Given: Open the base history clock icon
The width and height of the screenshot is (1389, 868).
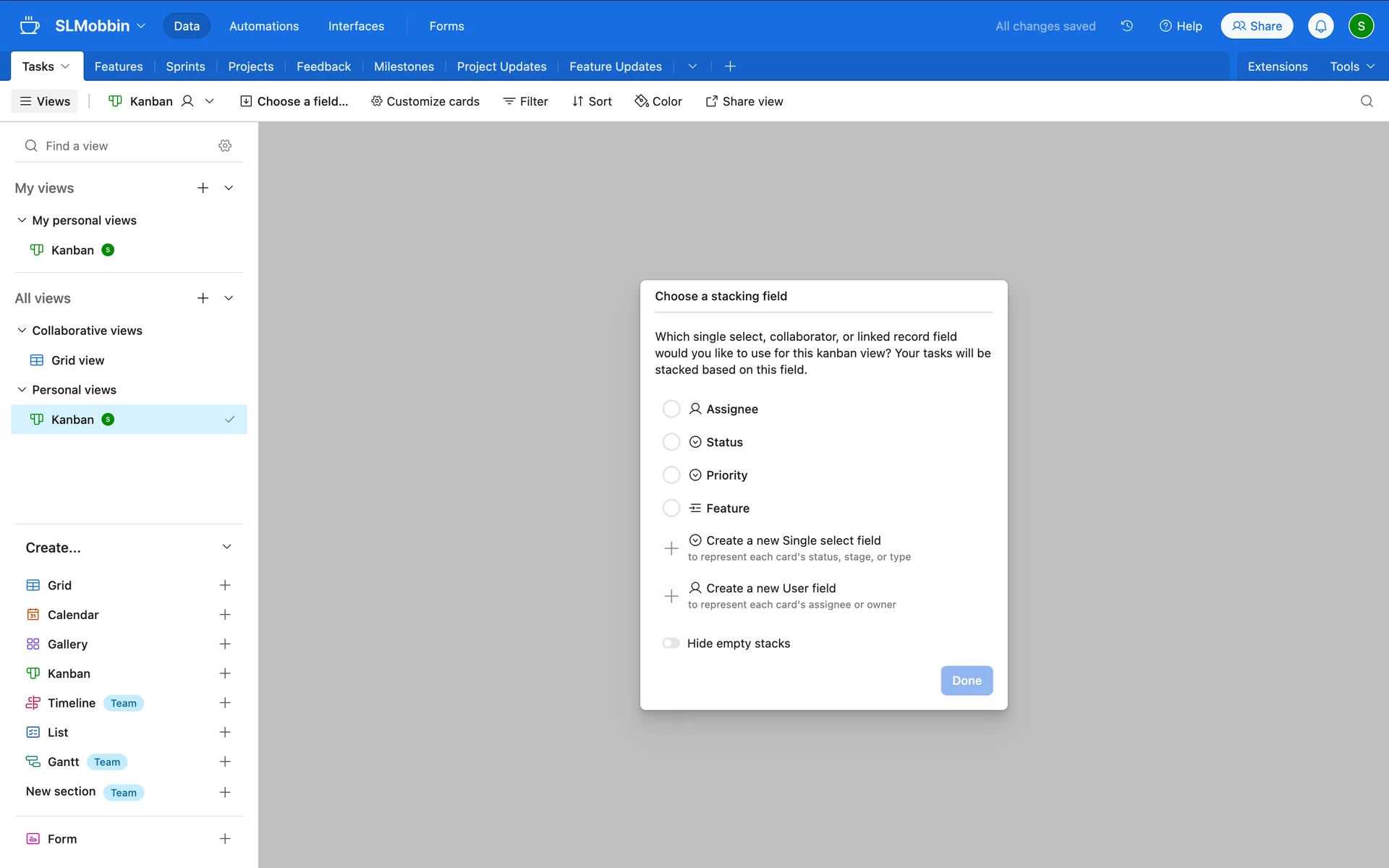Looking at the screenshot, I should point(1126,26).
